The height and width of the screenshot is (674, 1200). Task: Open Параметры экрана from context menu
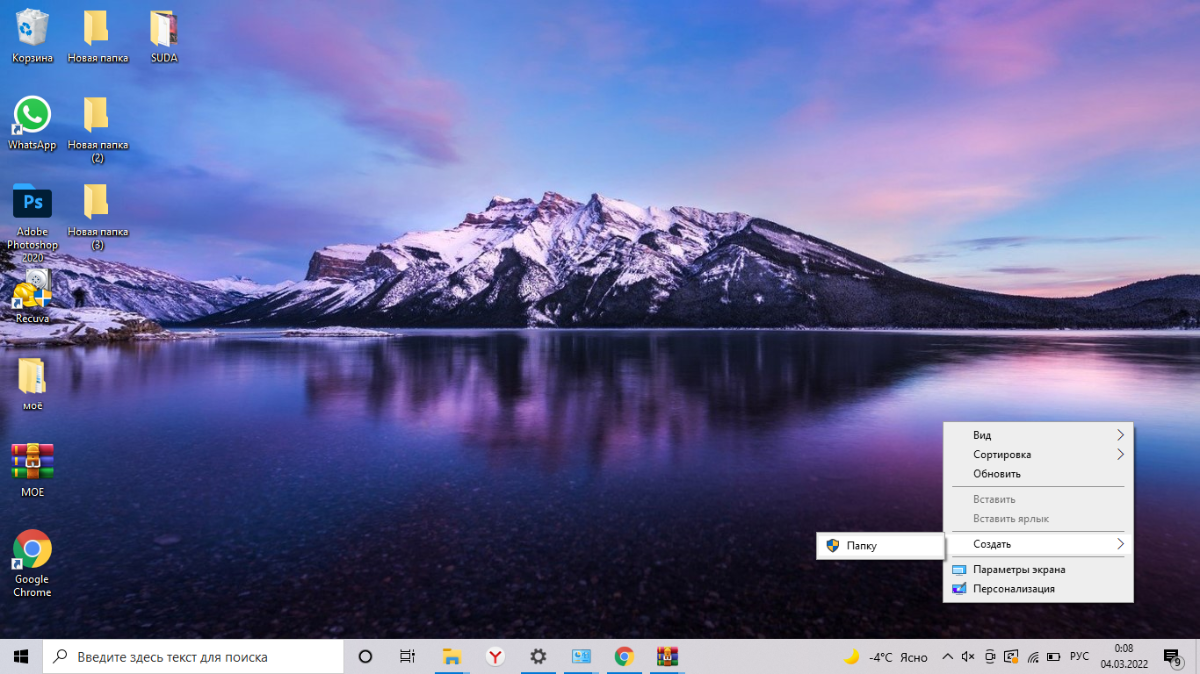[1019, 569]
